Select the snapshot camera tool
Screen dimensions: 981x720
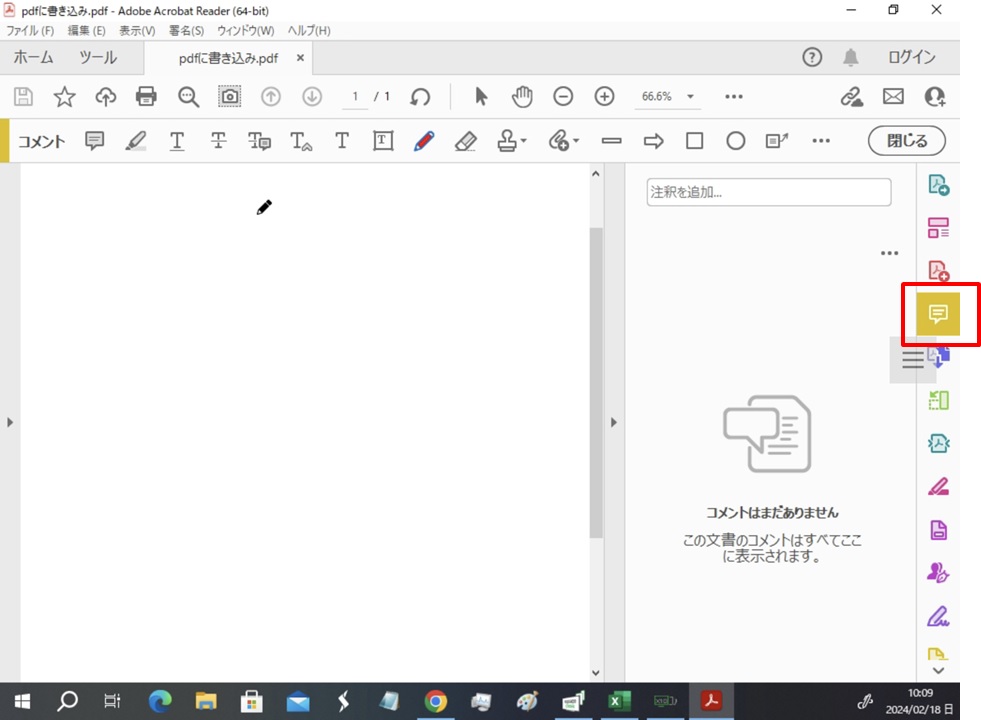point(230,96)
